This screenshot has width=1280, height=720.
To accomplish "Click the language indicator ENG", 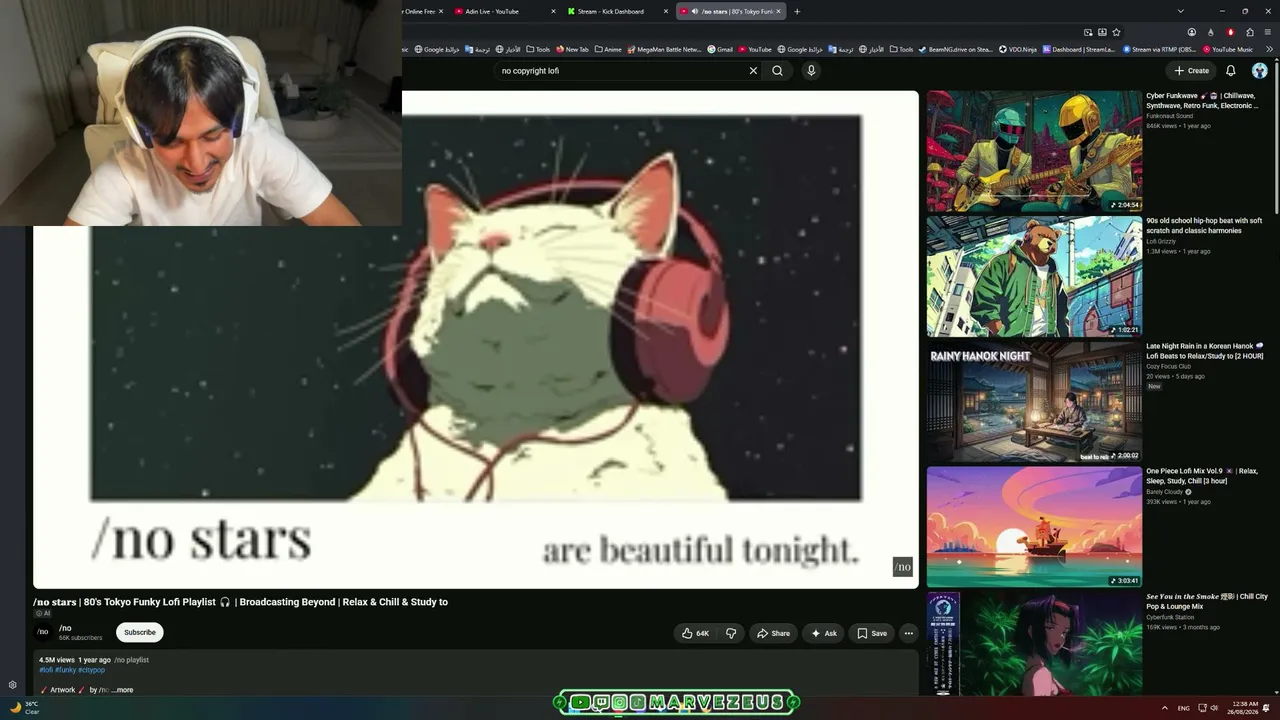I will click(x=1184, y=708).
